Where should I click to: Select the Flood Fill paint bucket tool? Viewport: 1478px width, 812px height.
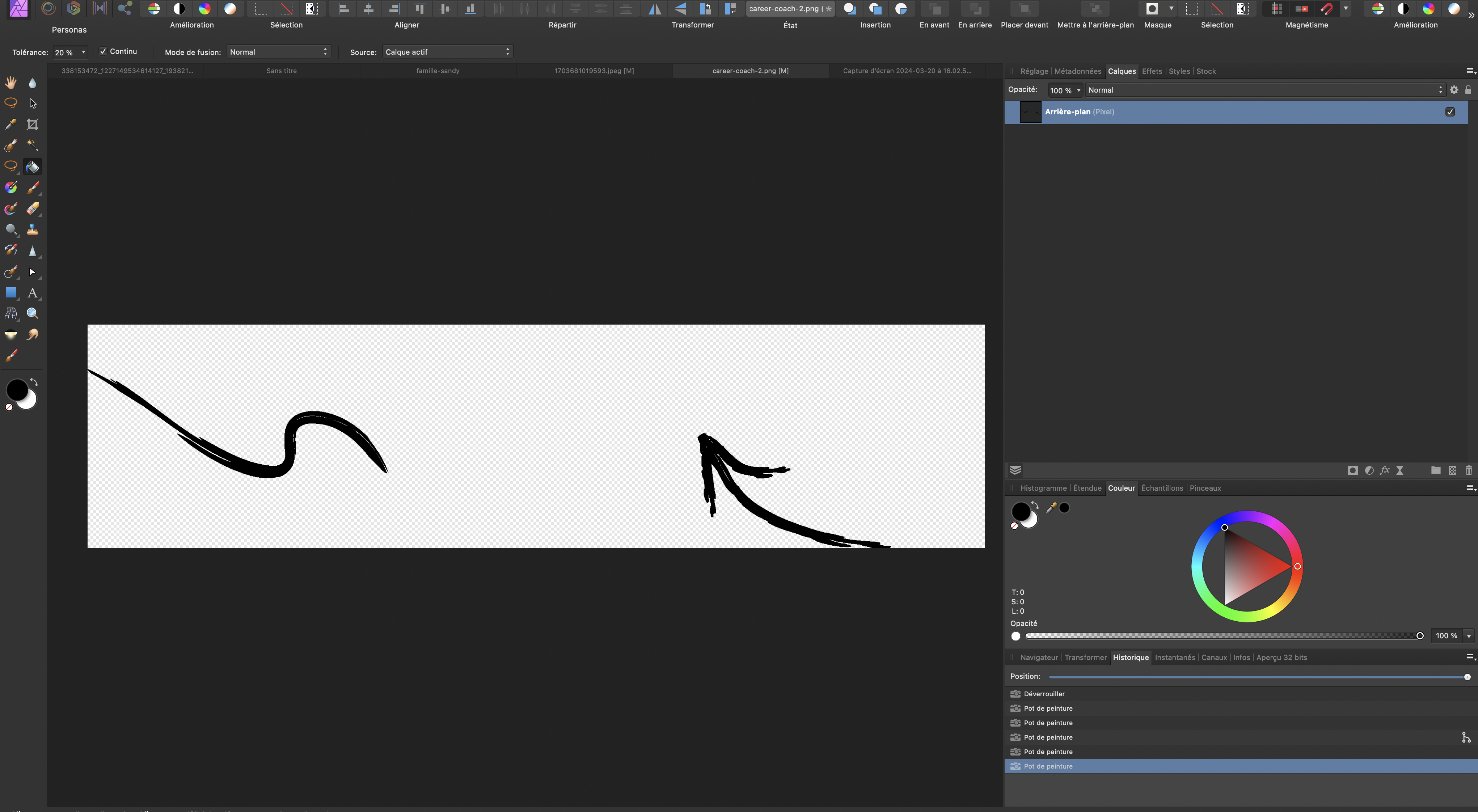33,166
